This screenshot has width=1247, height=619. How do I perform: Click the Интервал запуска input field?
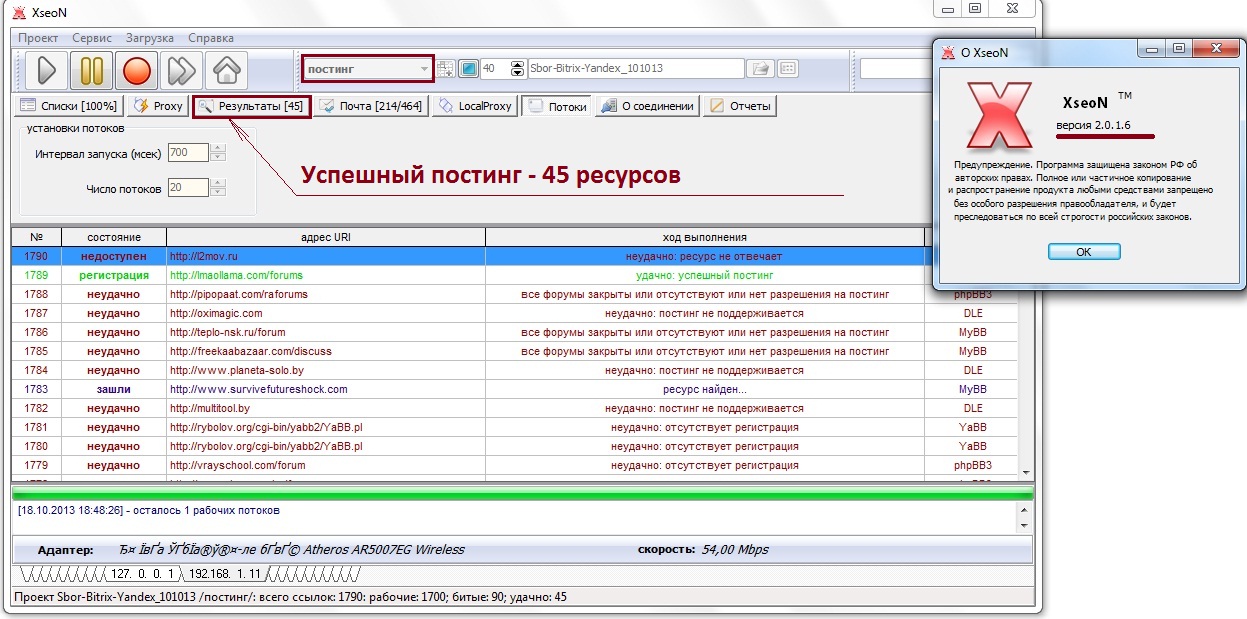[188, 153]
